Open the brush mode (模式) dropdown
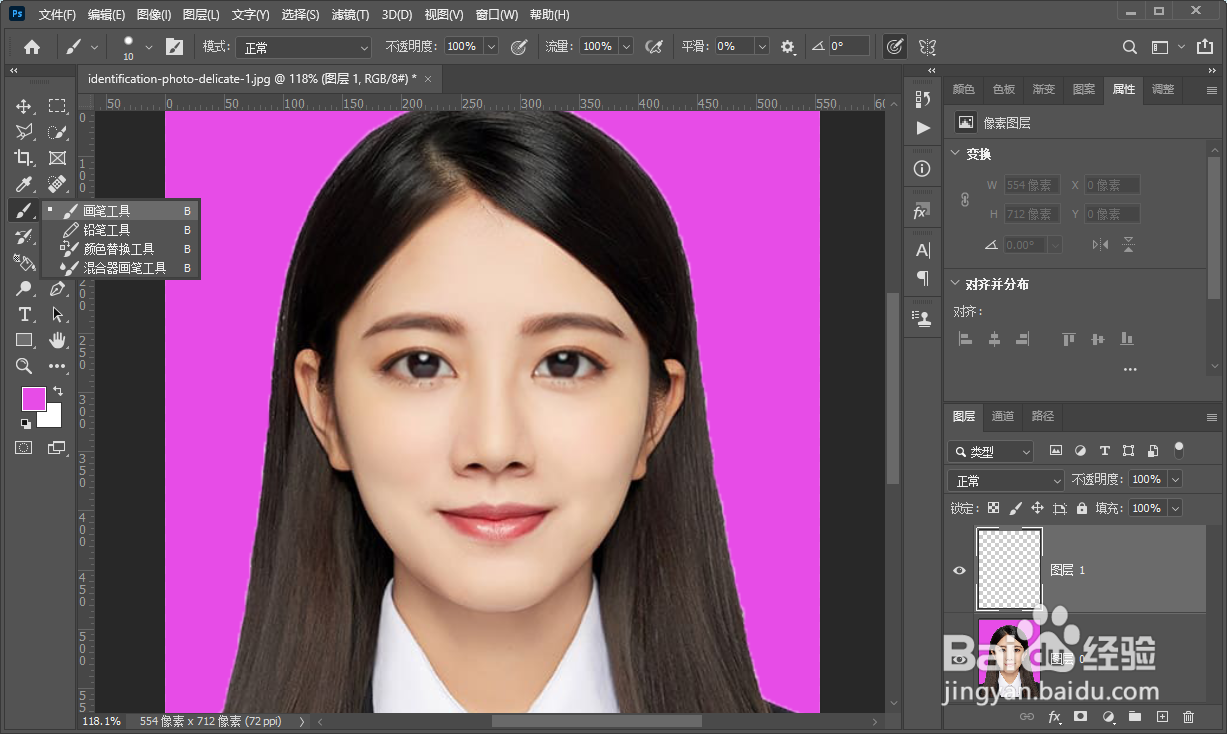Viewport: 1227px width, 734px height. (x=303, y=47)
